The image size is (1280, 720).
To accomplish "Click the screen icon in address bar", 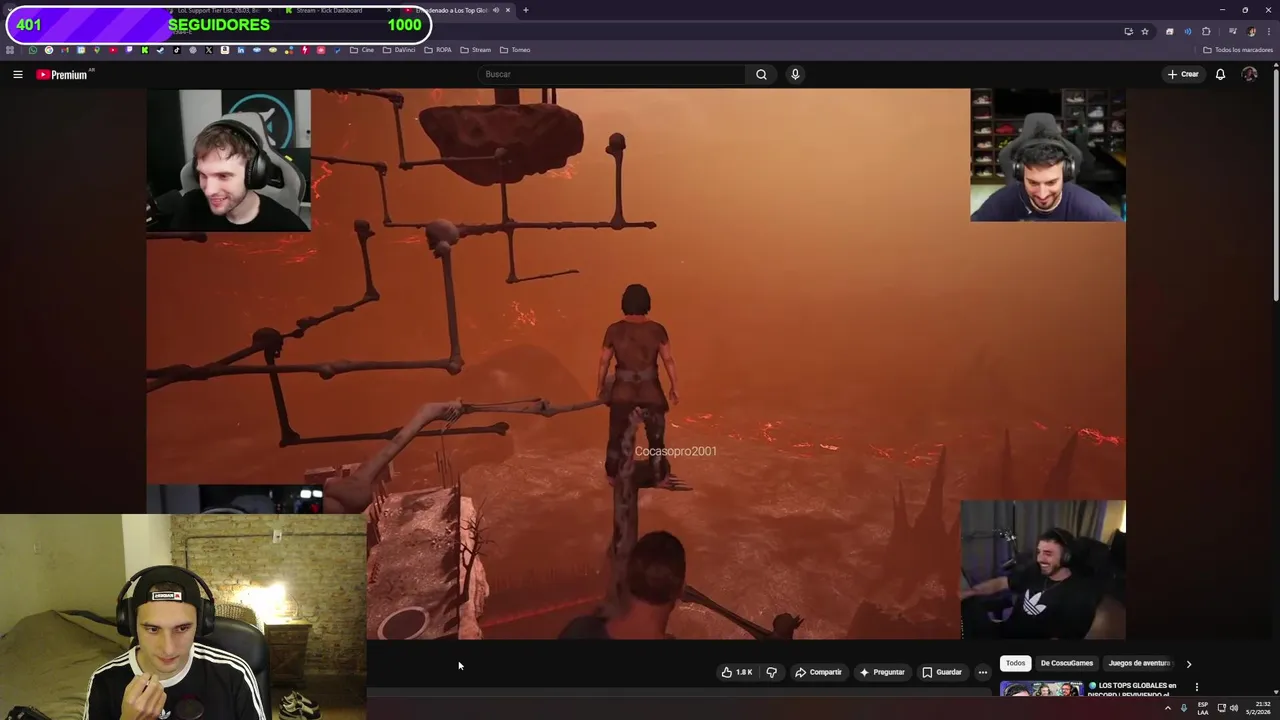I will click(1129, 31).
